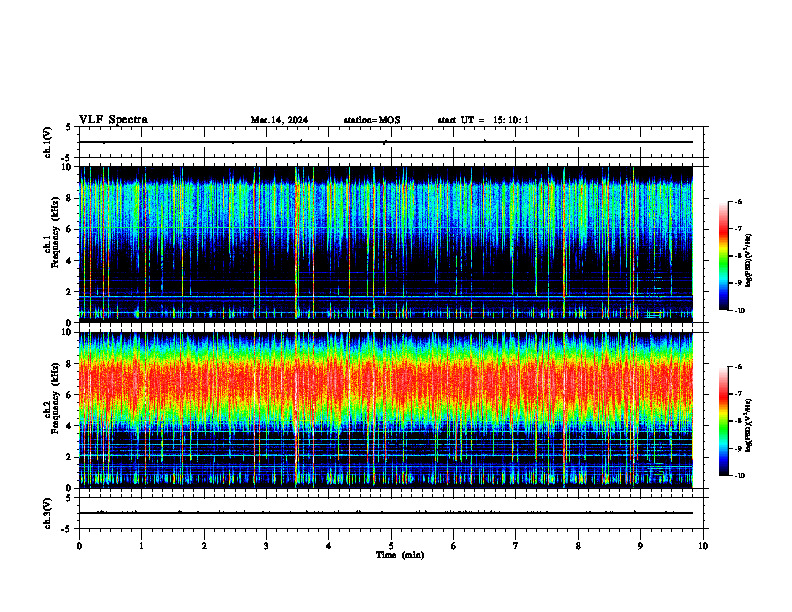Click the '7' label on the Time axis

[x=516, y=545]
